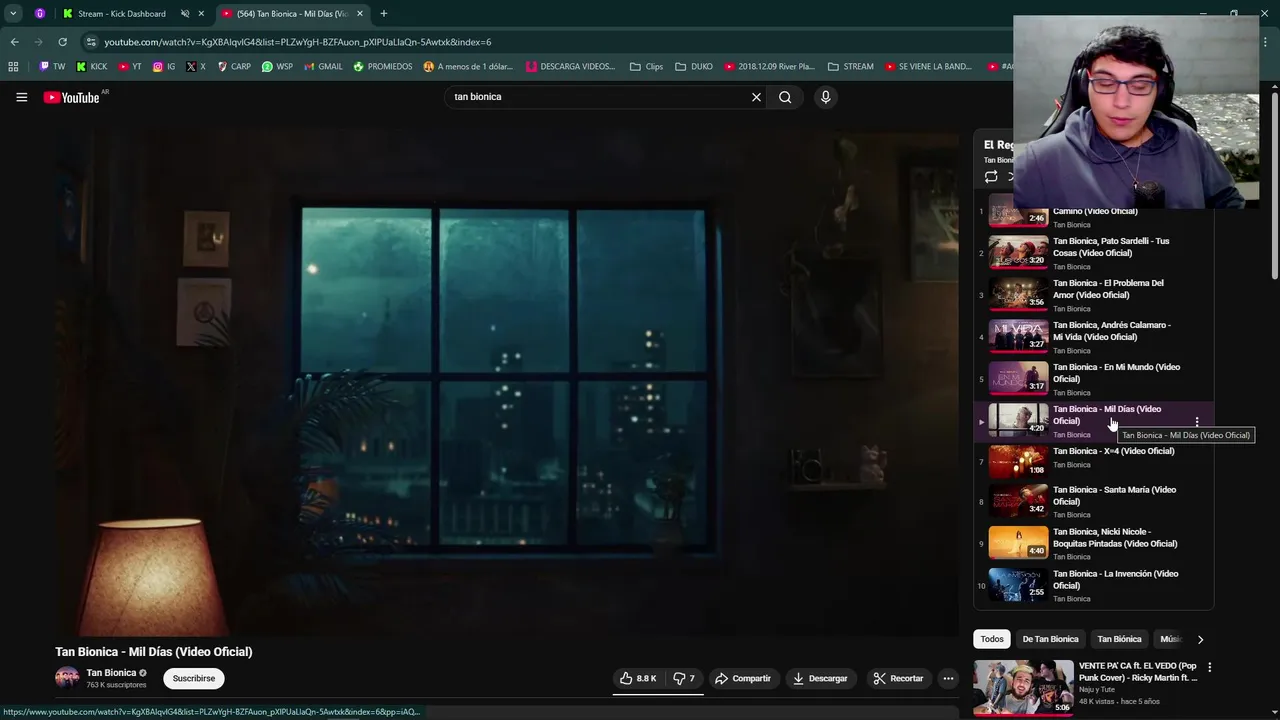The width and height of the screenshot is (1280, 720).
Task: Play El Problema Del Amor playlist item
Action: [1094, 295]
